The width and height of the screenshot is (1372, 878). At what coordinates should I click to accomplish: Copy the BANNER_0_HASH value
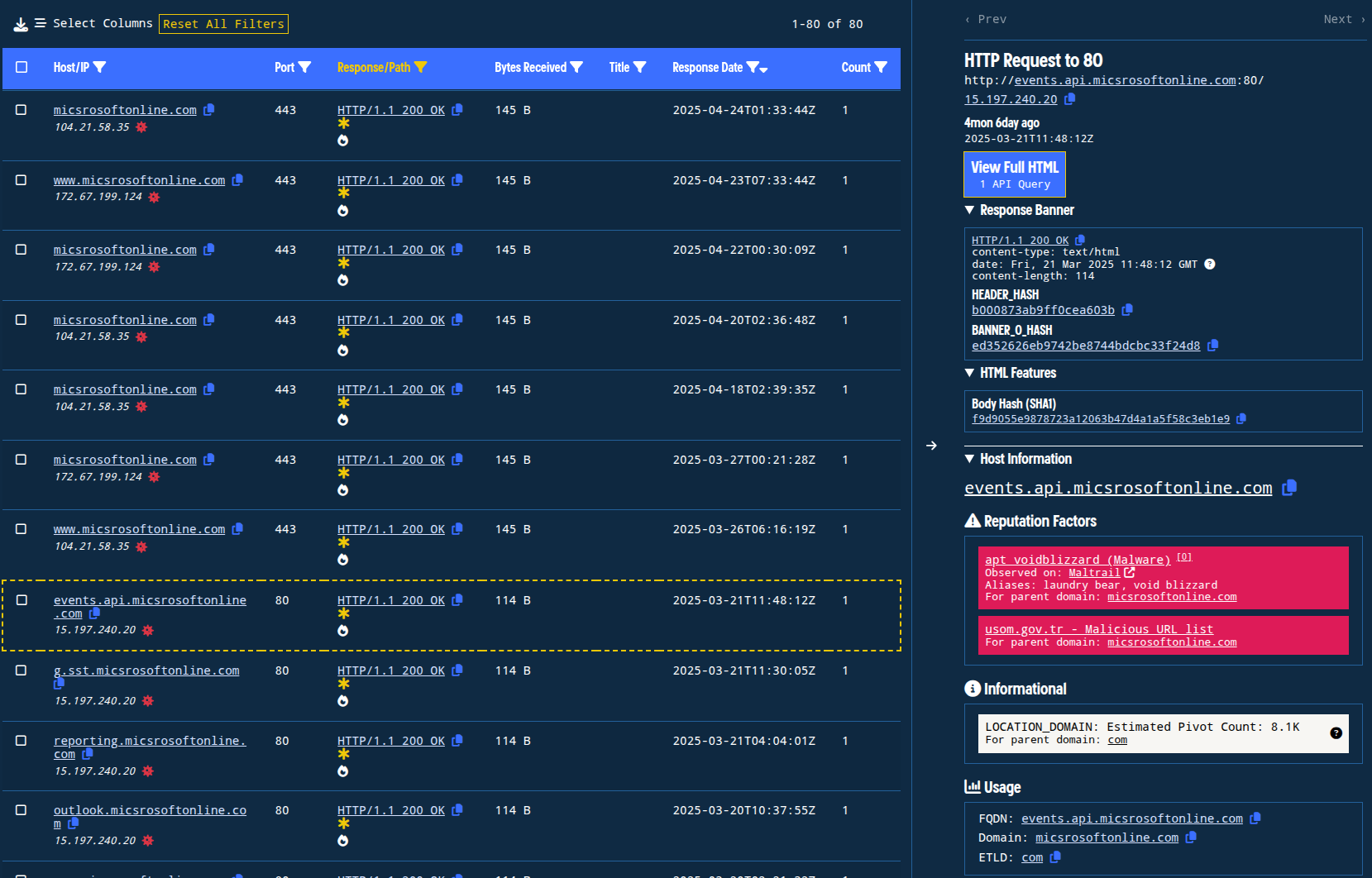1212,346
